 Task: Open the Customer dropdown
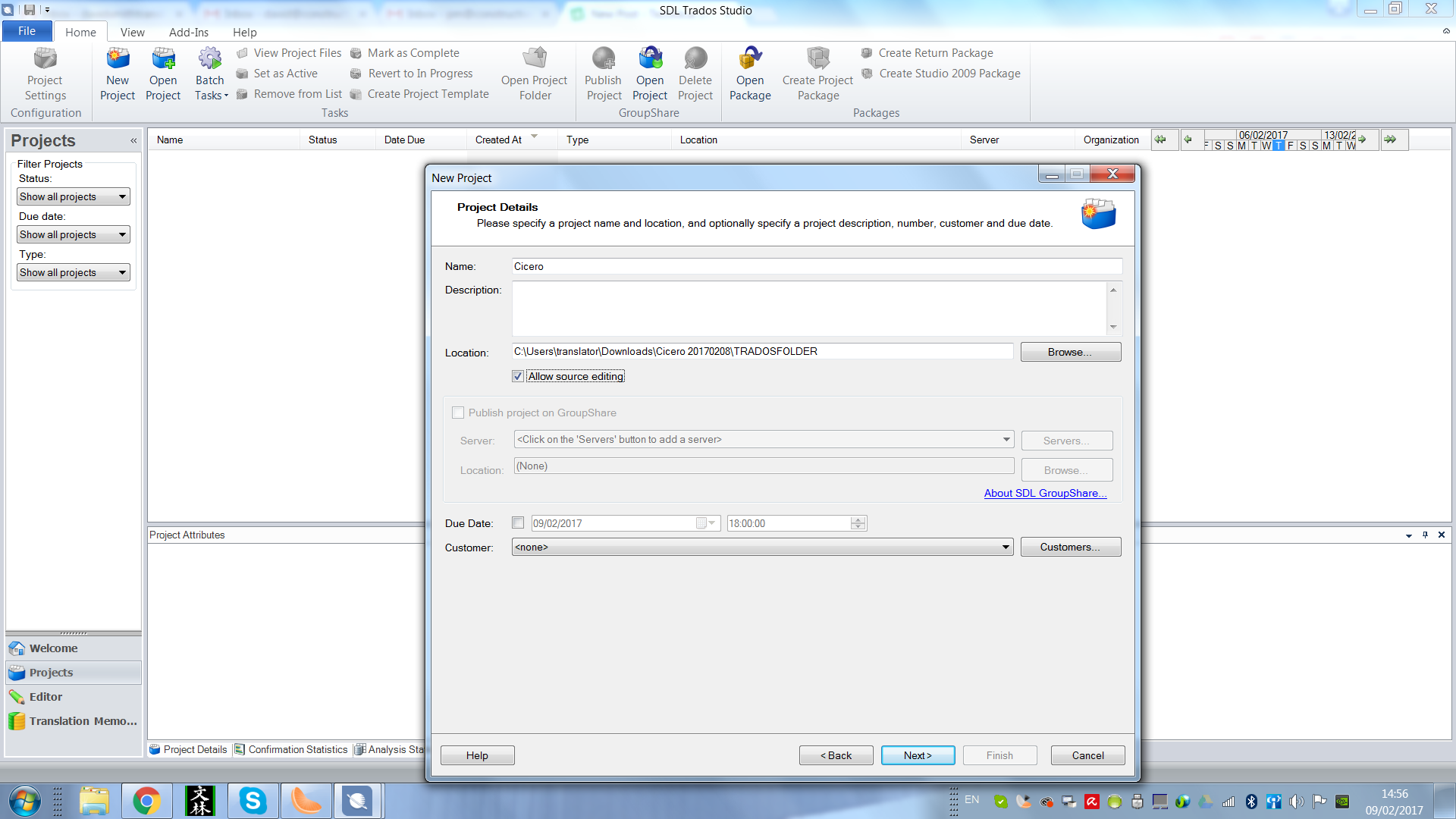763,547
